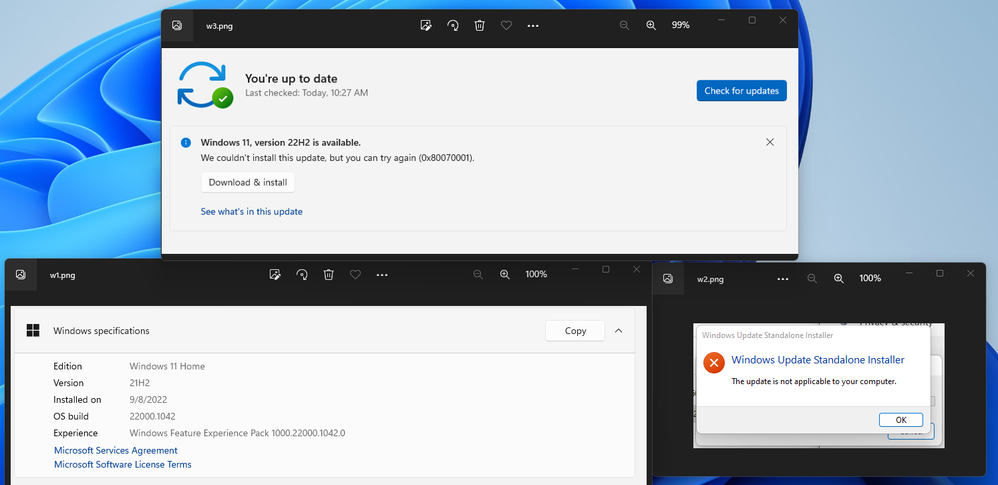Select Installed on date 9/8/2022

click(148, 400)
